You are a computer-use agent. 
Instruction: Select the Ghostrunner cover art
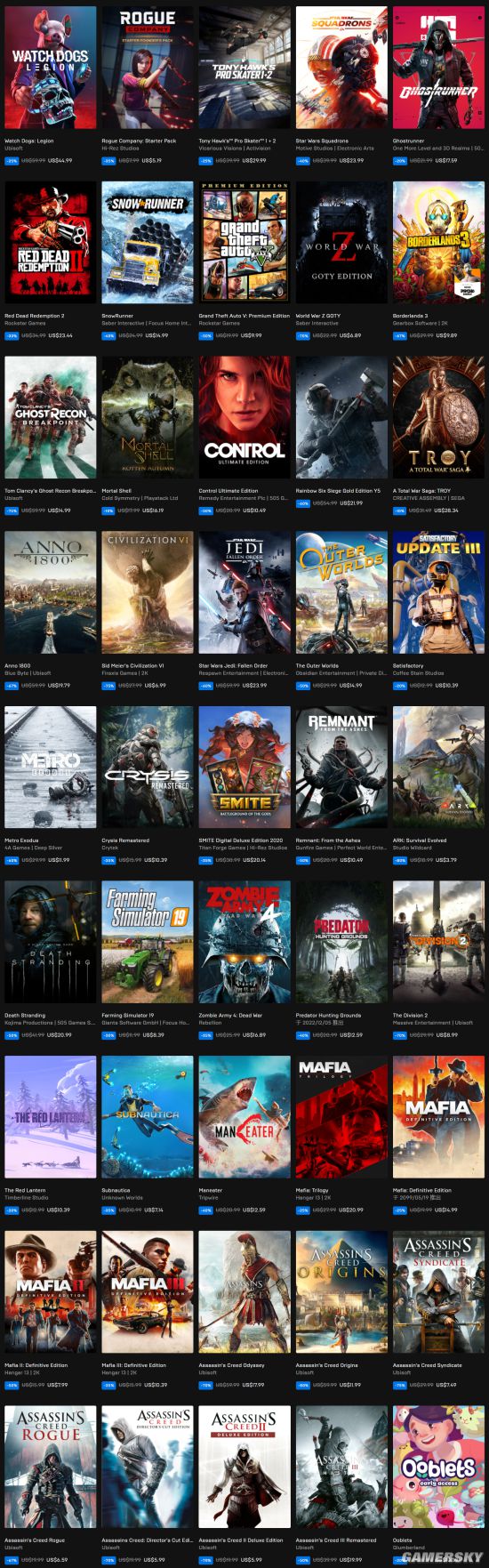point(438,68)
